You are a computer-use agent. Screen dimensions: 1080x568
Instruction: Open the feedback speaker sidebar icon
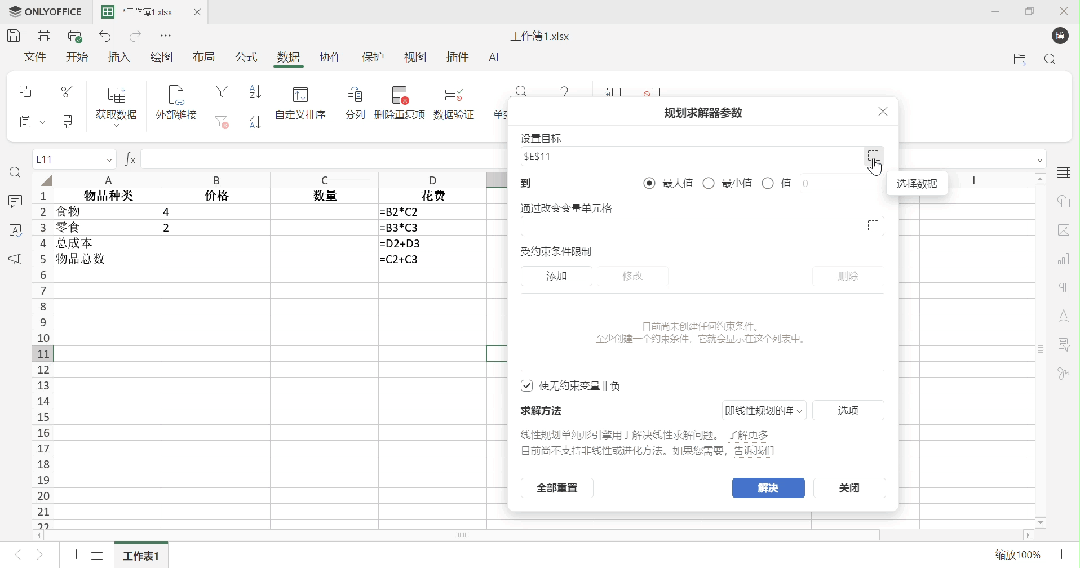14,259
